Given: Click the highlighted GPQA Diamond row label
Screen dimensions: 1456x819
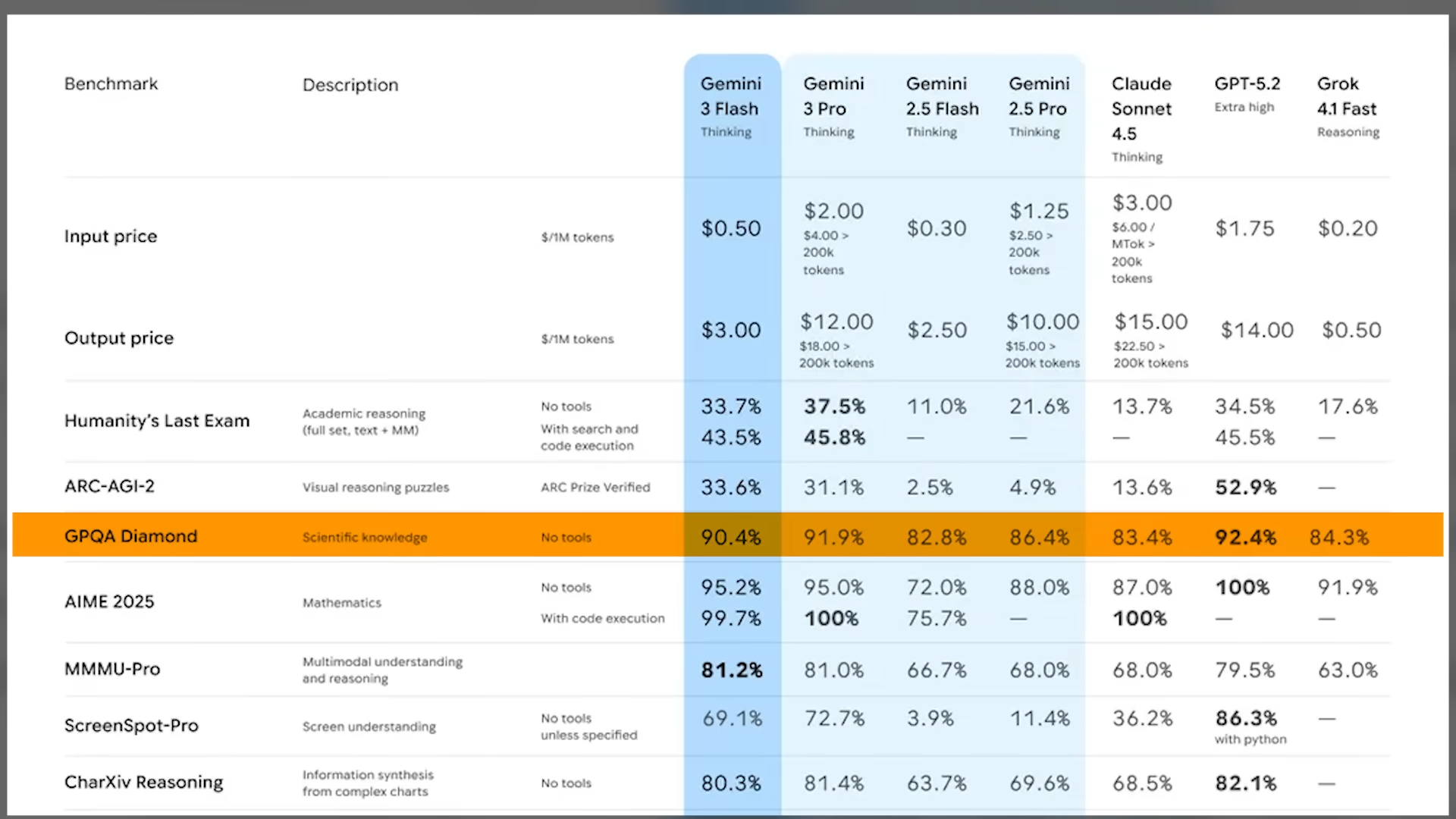Looking at the screenshot, I should click(x=130, y=536).
